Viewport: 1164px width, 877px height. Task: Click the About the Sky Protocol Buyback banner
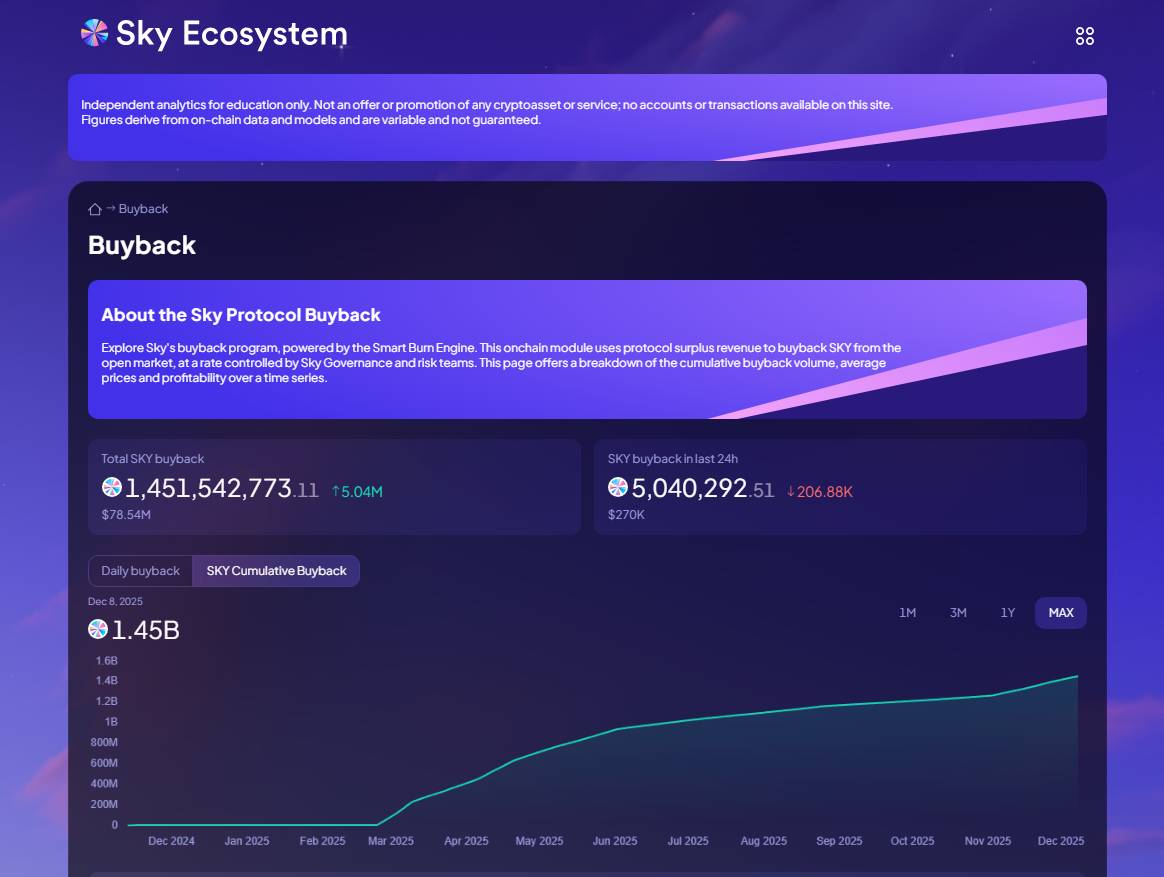587,349
